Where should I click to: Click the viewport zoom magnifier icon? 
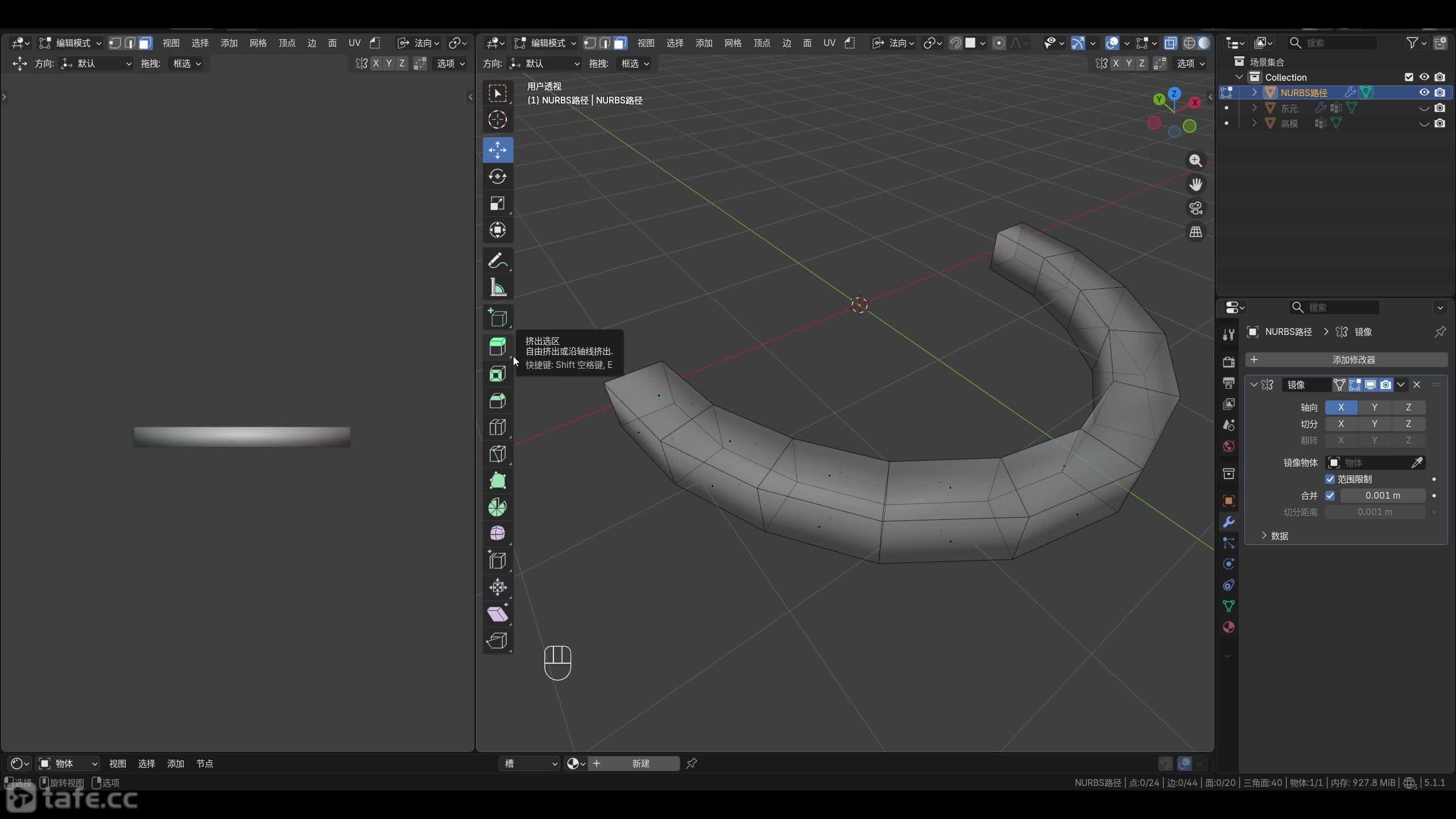click(1196, 161)
